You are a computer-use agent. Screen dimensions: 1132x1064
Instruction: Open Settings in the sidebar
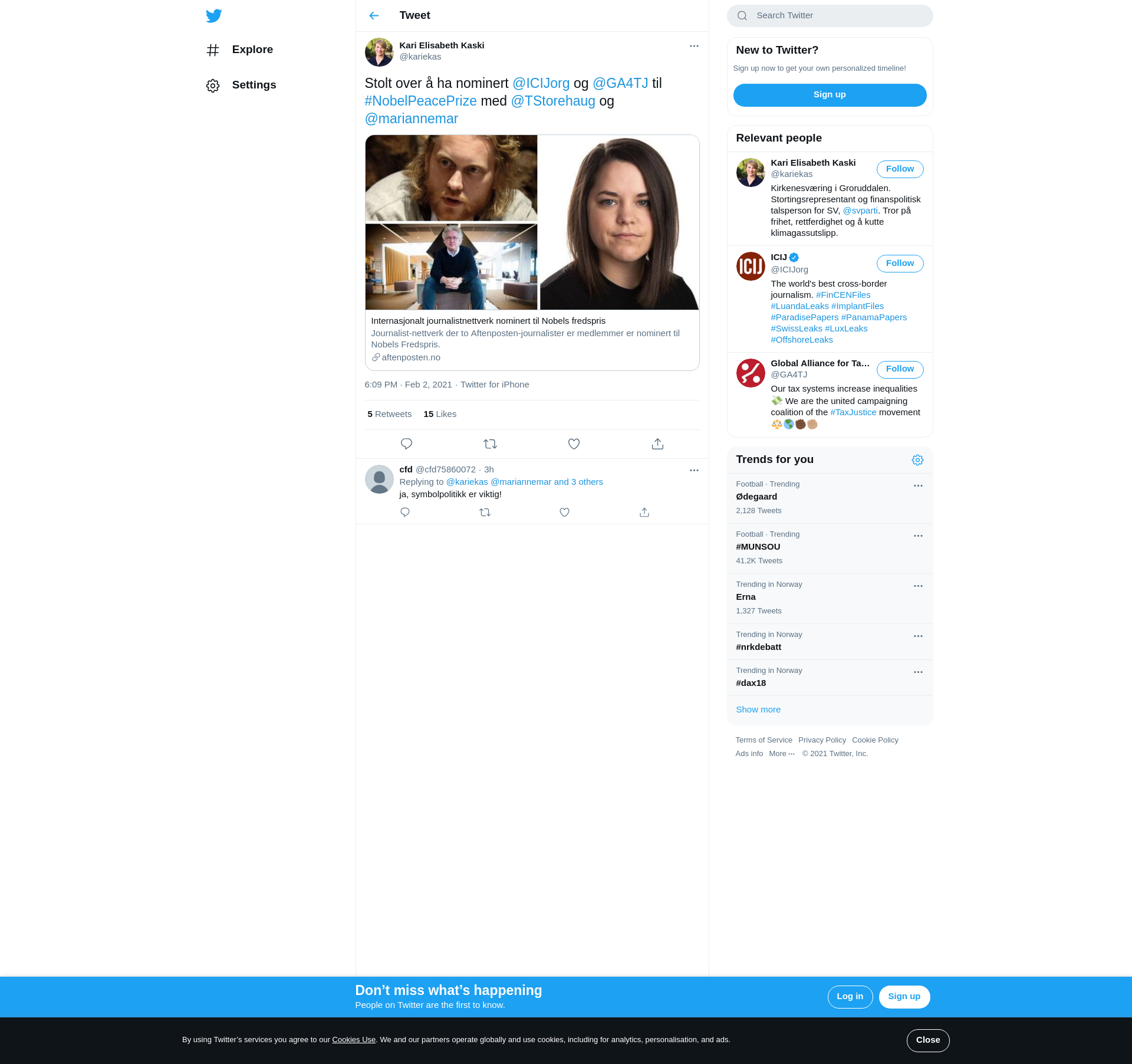tap(254, 86)
